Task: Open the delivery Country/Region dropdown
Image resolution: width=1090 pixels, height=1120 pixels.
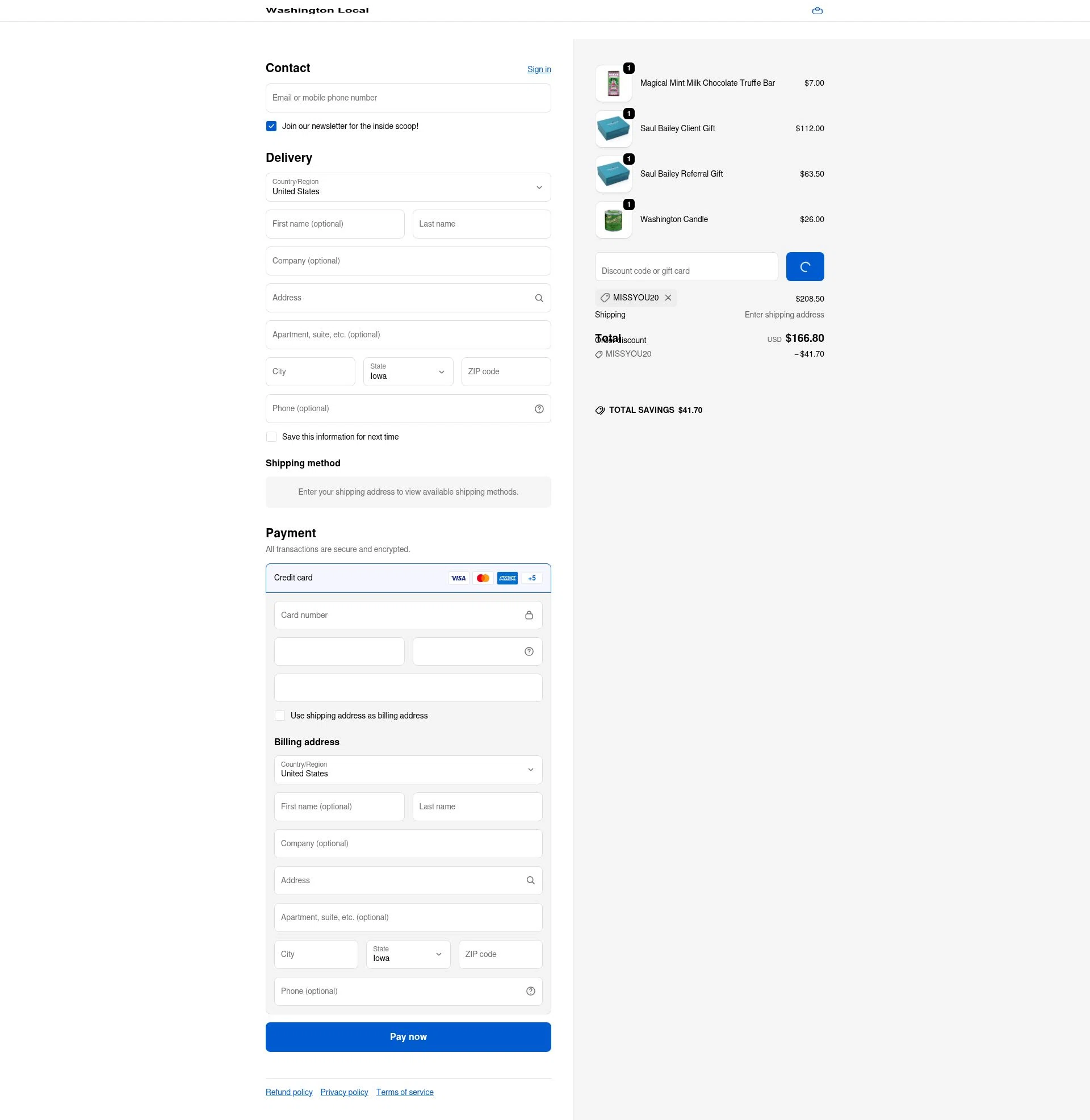Action: click(x=408, y=187)
